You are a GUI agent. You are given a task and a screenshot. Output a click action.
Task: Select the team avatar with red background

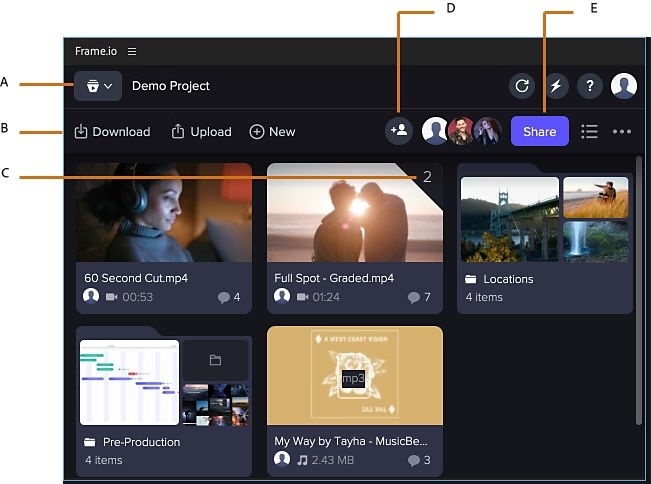[460, 131]
